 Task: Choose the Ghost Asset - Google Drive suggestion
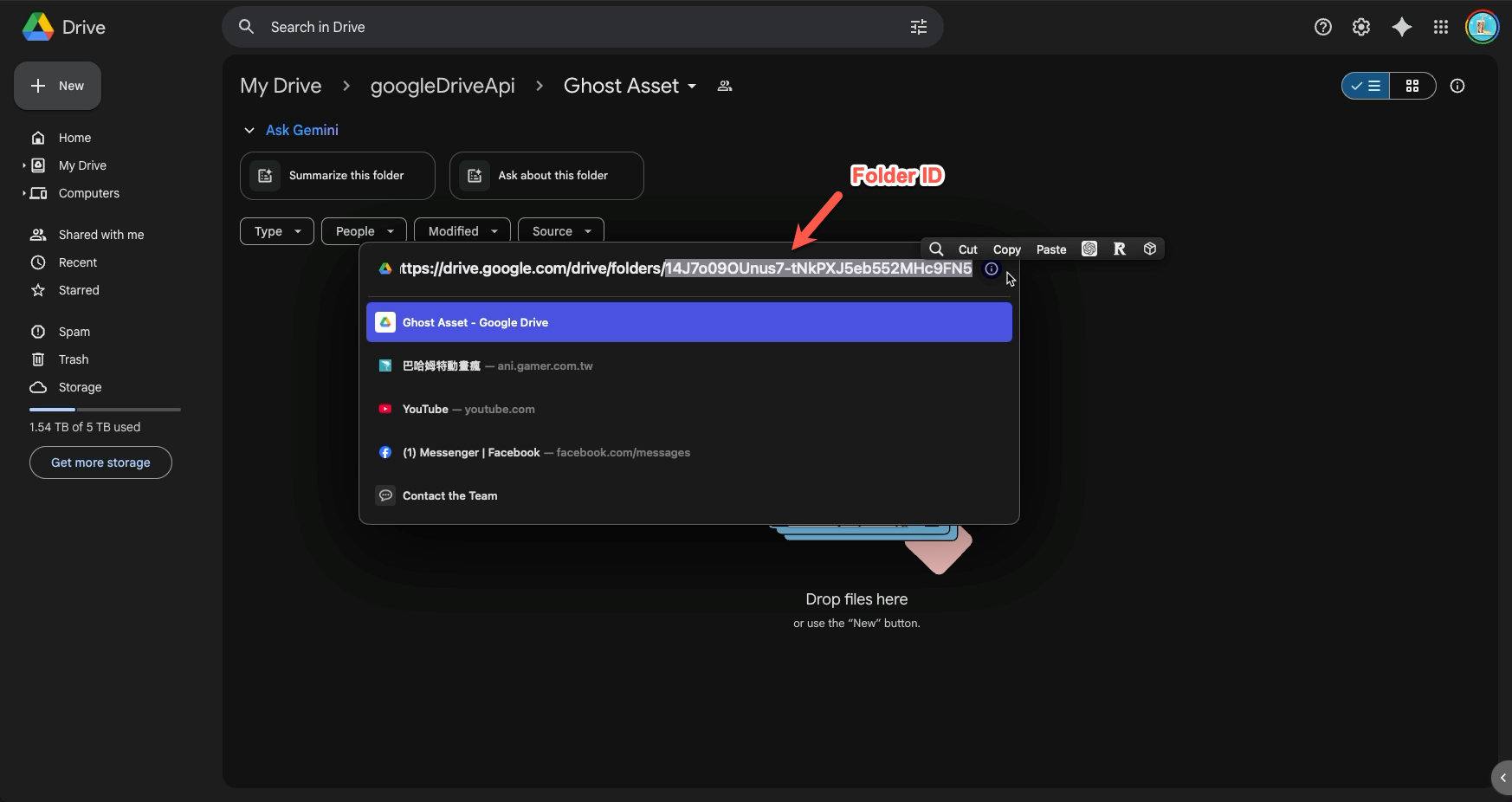(x=689, y=322)
